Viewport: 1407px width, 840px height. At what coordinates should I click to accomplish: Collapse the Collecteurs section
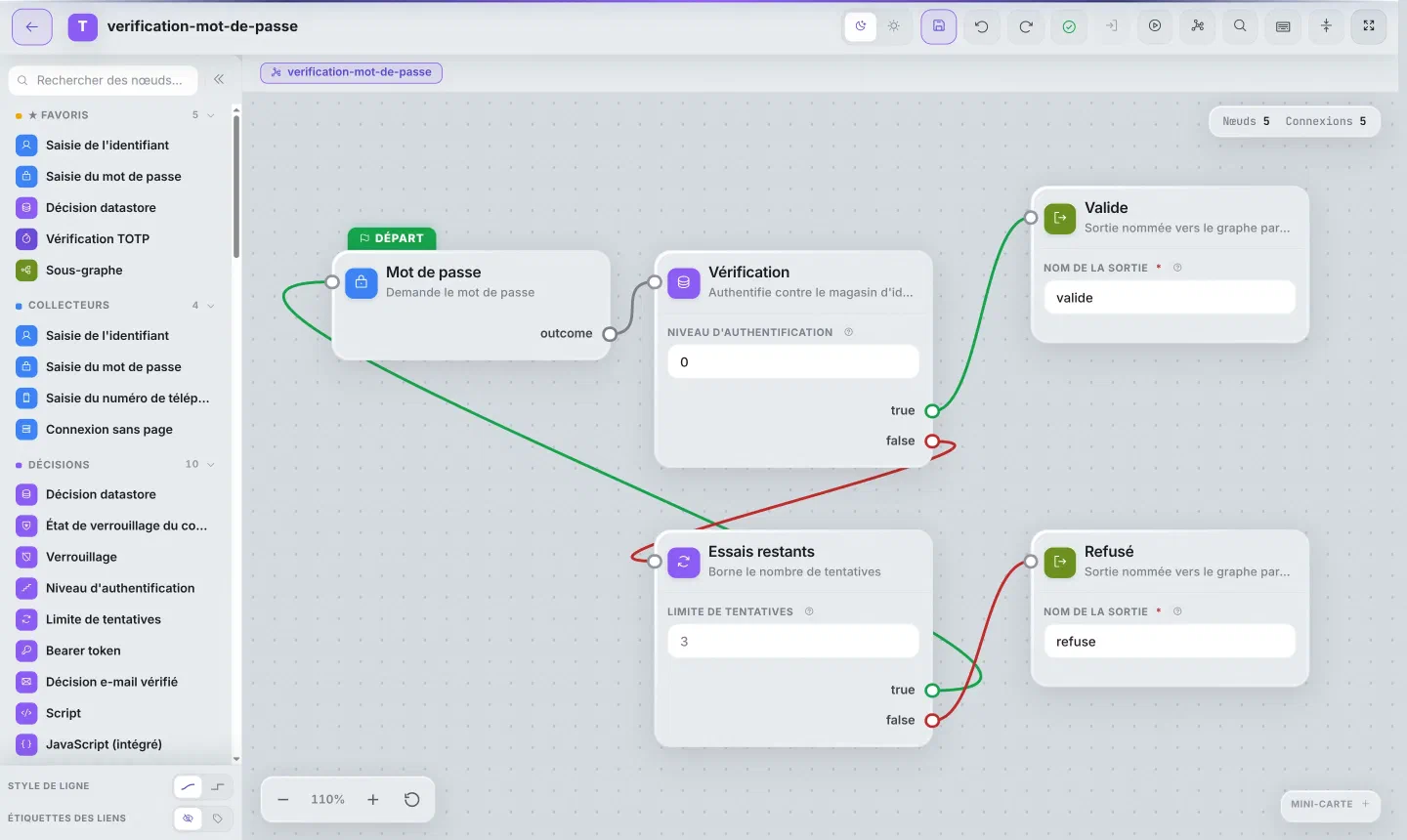pyautogui.click(x=210, y=306)
